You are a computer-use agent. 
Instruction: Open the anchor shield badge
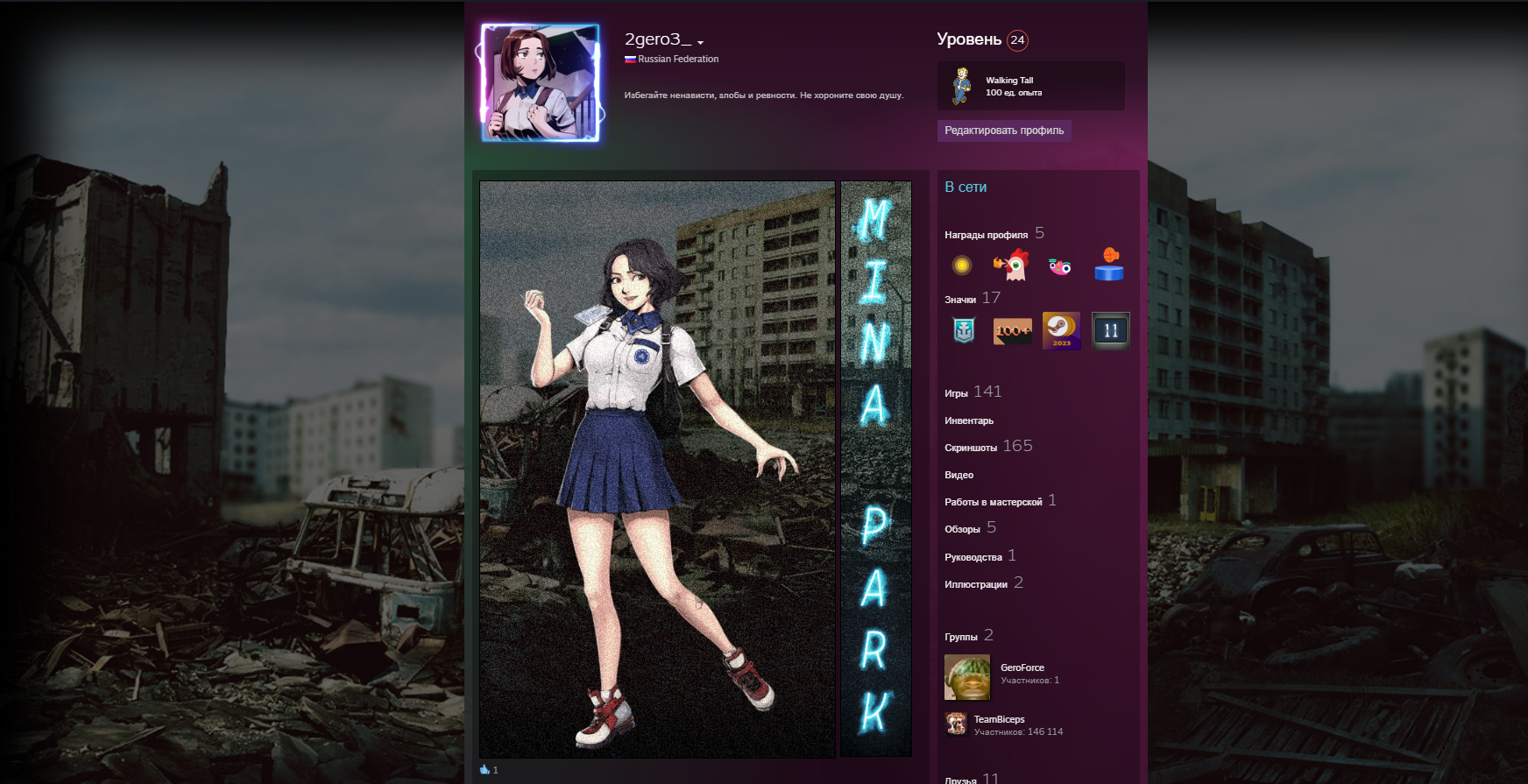click(x=964, y=330)
